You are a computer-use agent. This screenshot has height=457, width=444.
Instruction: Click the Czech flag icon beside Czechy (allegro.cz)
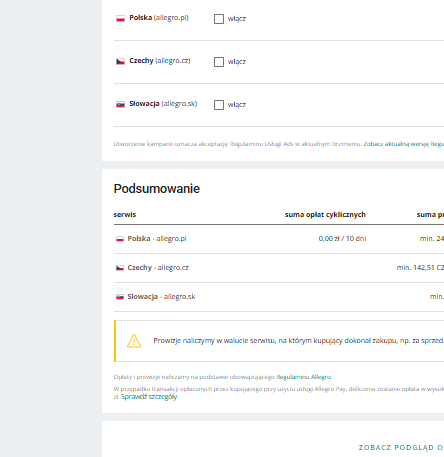[x=120, y=61]
